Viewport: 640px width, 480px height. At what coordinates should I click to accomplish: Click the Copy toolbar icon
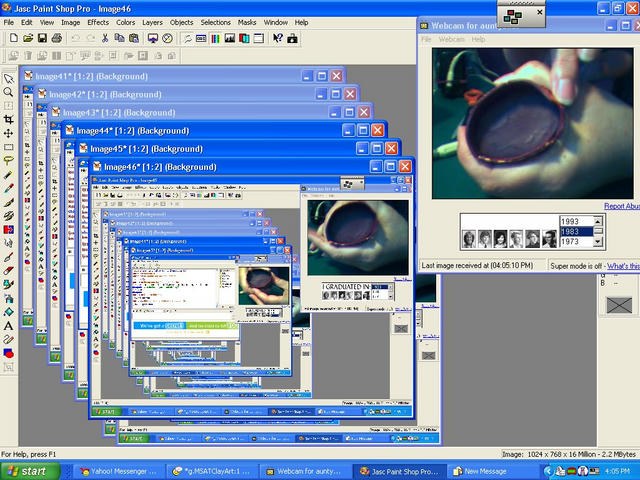(x=119, y=38)
